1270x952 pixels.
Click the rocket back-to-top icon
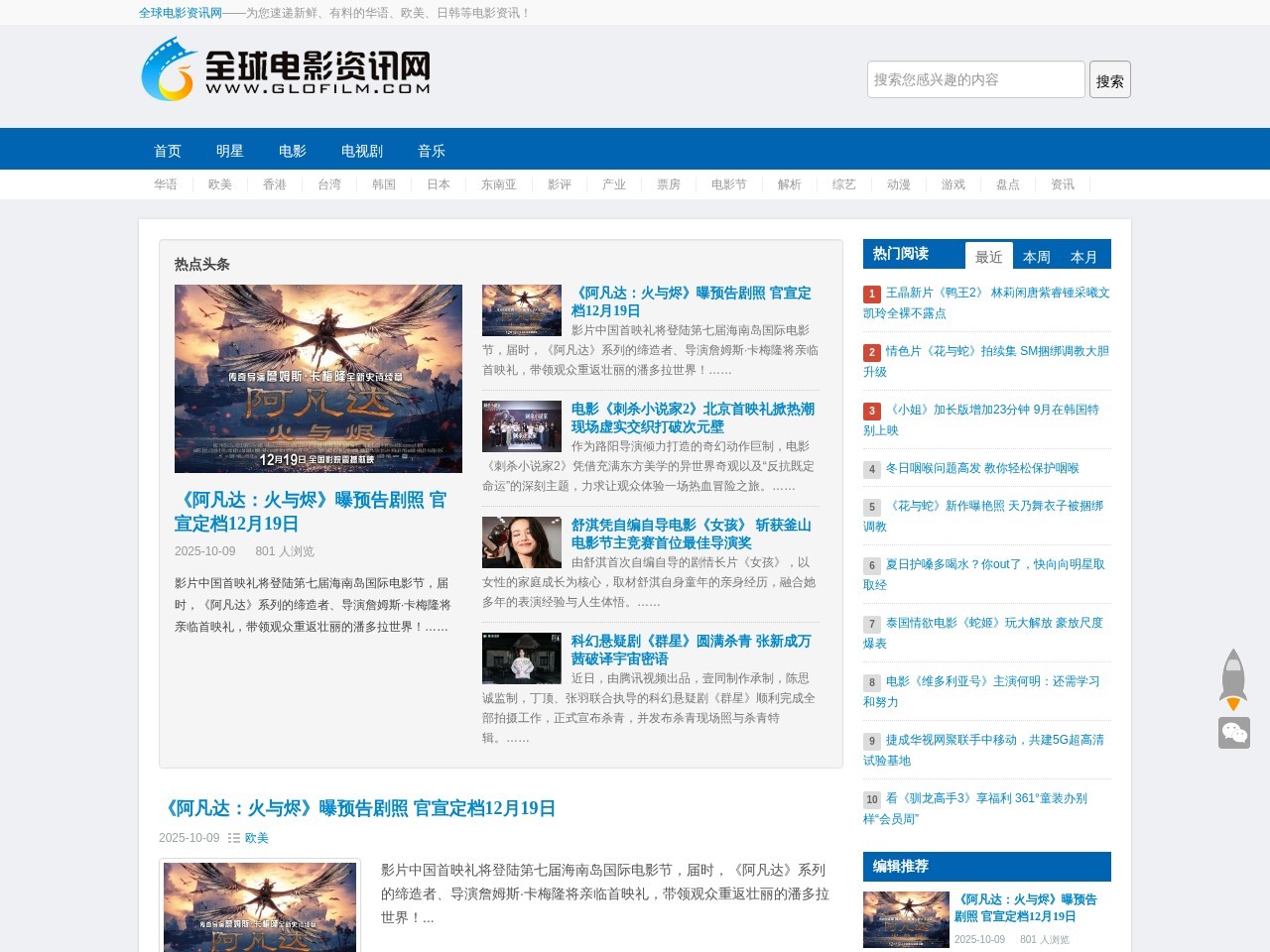tap(1233, 679)
